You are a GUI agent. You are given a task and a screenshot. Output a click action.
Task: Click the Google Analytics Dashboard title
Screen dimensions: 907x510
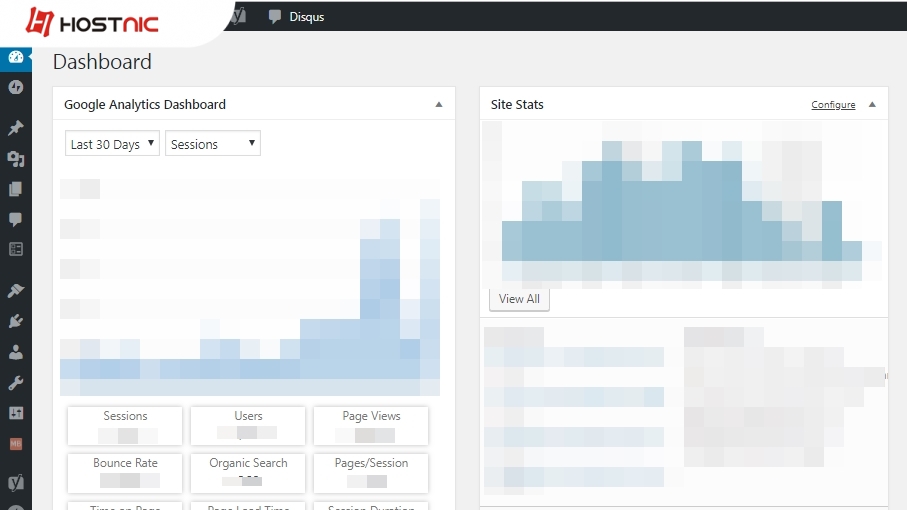click(145, 105)
